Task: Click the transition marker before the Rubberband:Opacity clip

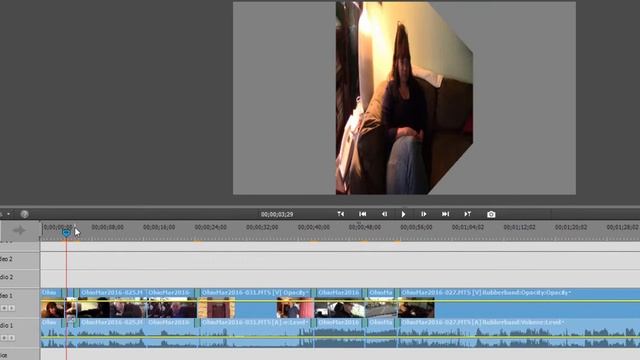Action: 397,293
